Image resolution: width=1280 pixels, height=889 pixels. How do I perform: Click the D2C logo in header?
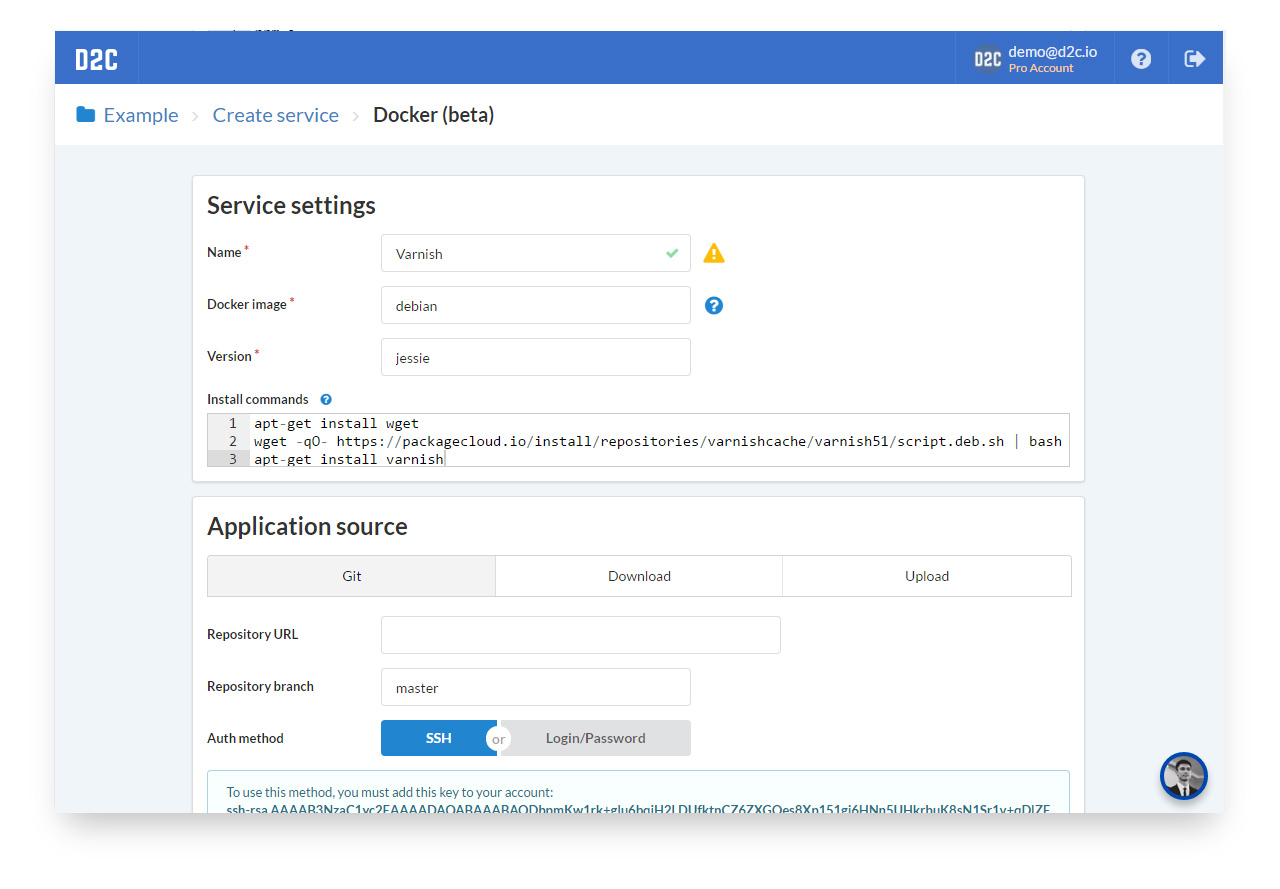[96, 59]
